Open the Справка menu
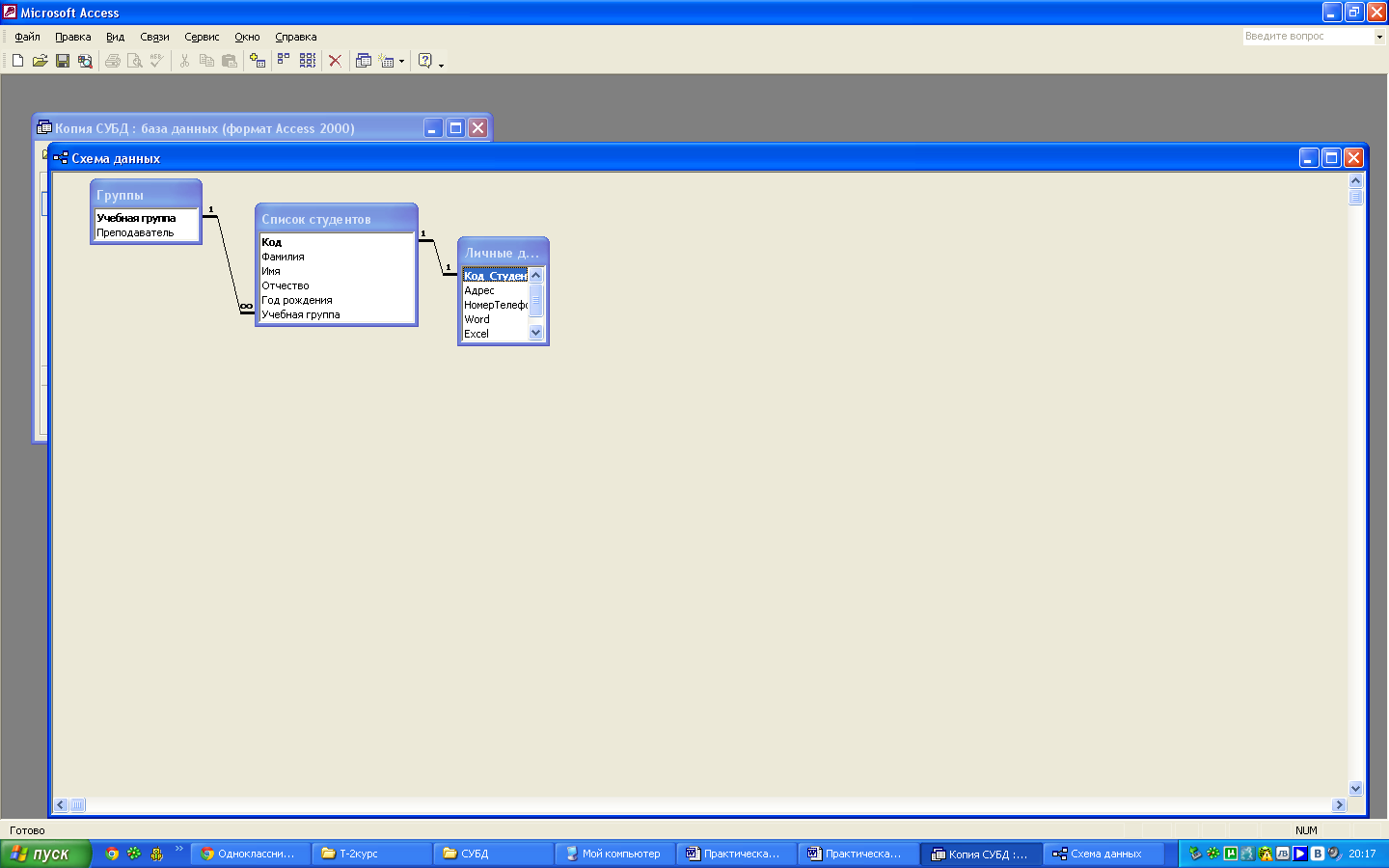1389x868 pixels. (296, 37)
